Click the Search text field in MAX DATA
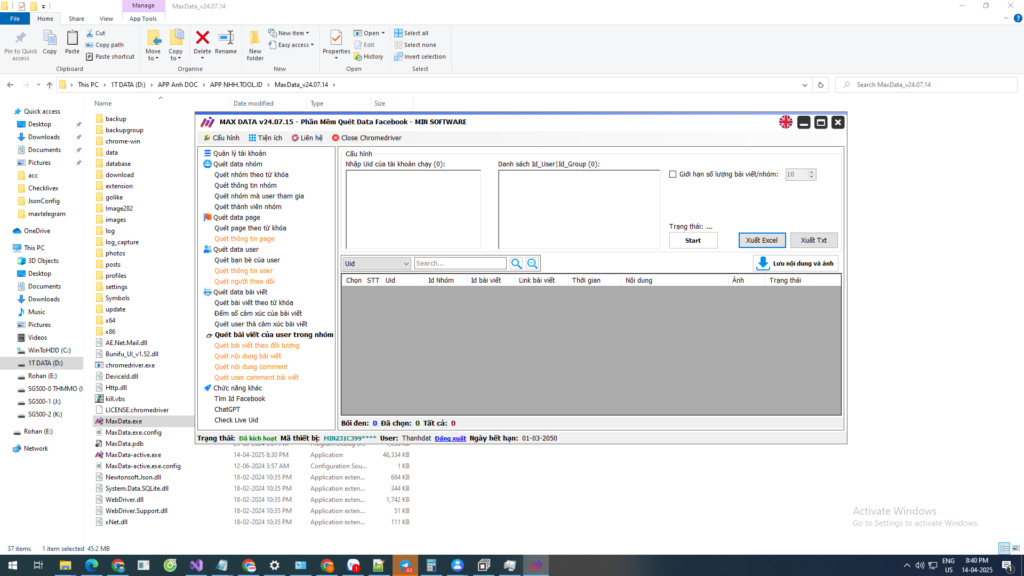Viewport: 1024px width, 576px height. [x=460, y=263]
